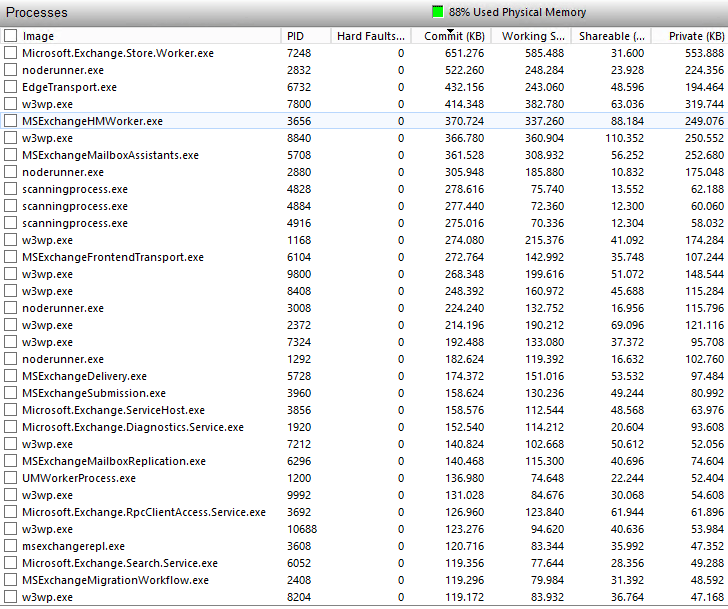Sort by Shareable column header
The width and height of the screenshot is (728, 609).
pos(611,36)
